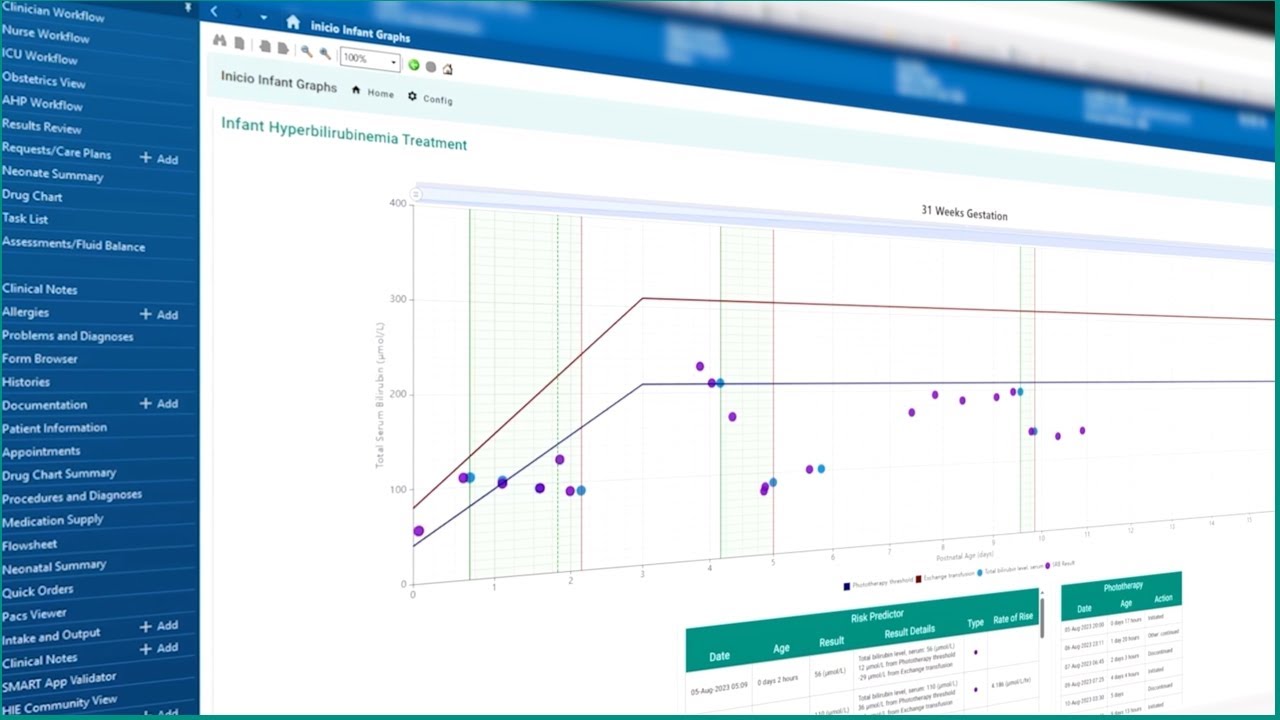Open Nurse Workflow from sidebar
Screen dimensions: 1280x720
pos(46,35)
